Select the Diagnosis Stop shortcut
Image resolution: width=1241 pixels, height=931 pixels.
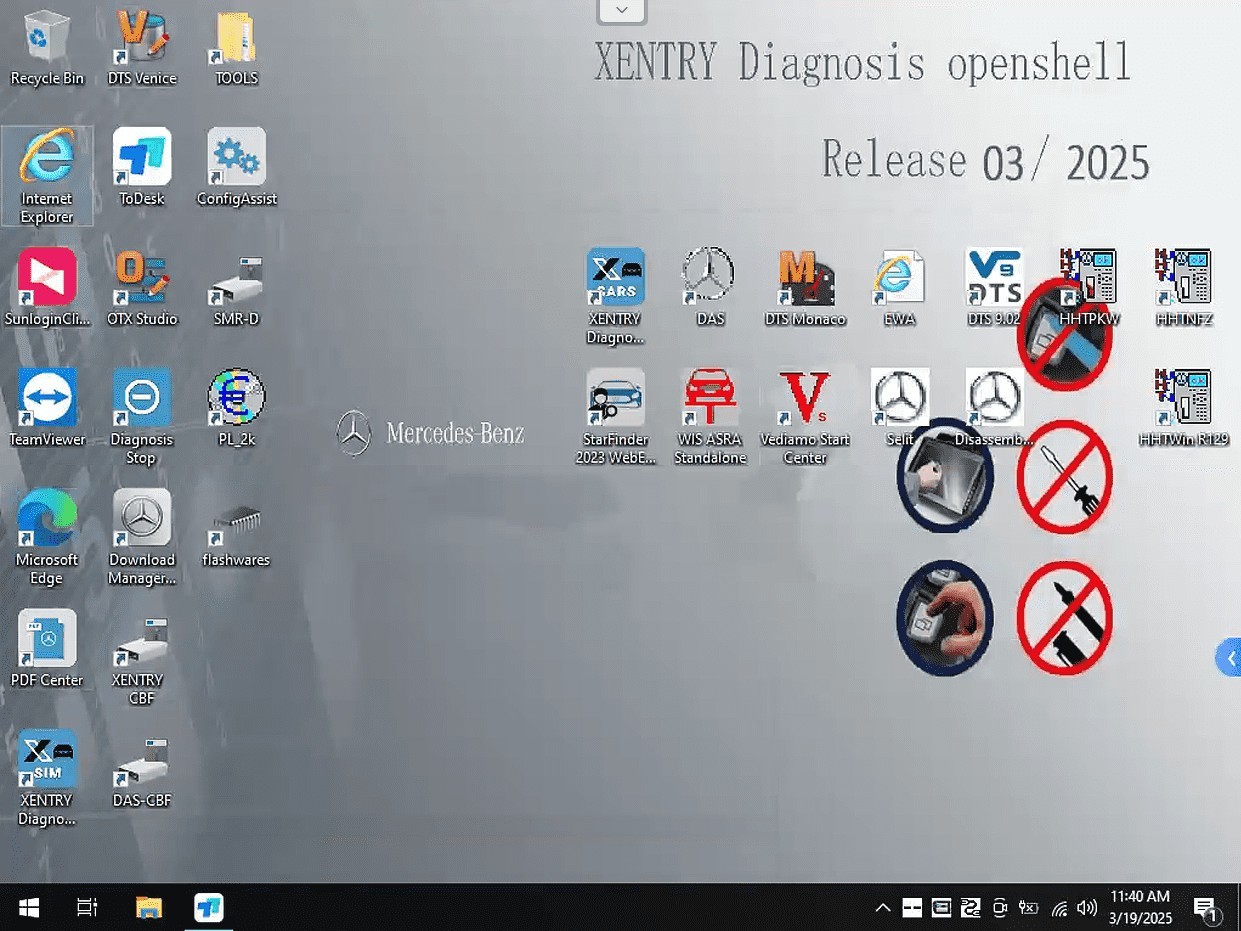142,417
